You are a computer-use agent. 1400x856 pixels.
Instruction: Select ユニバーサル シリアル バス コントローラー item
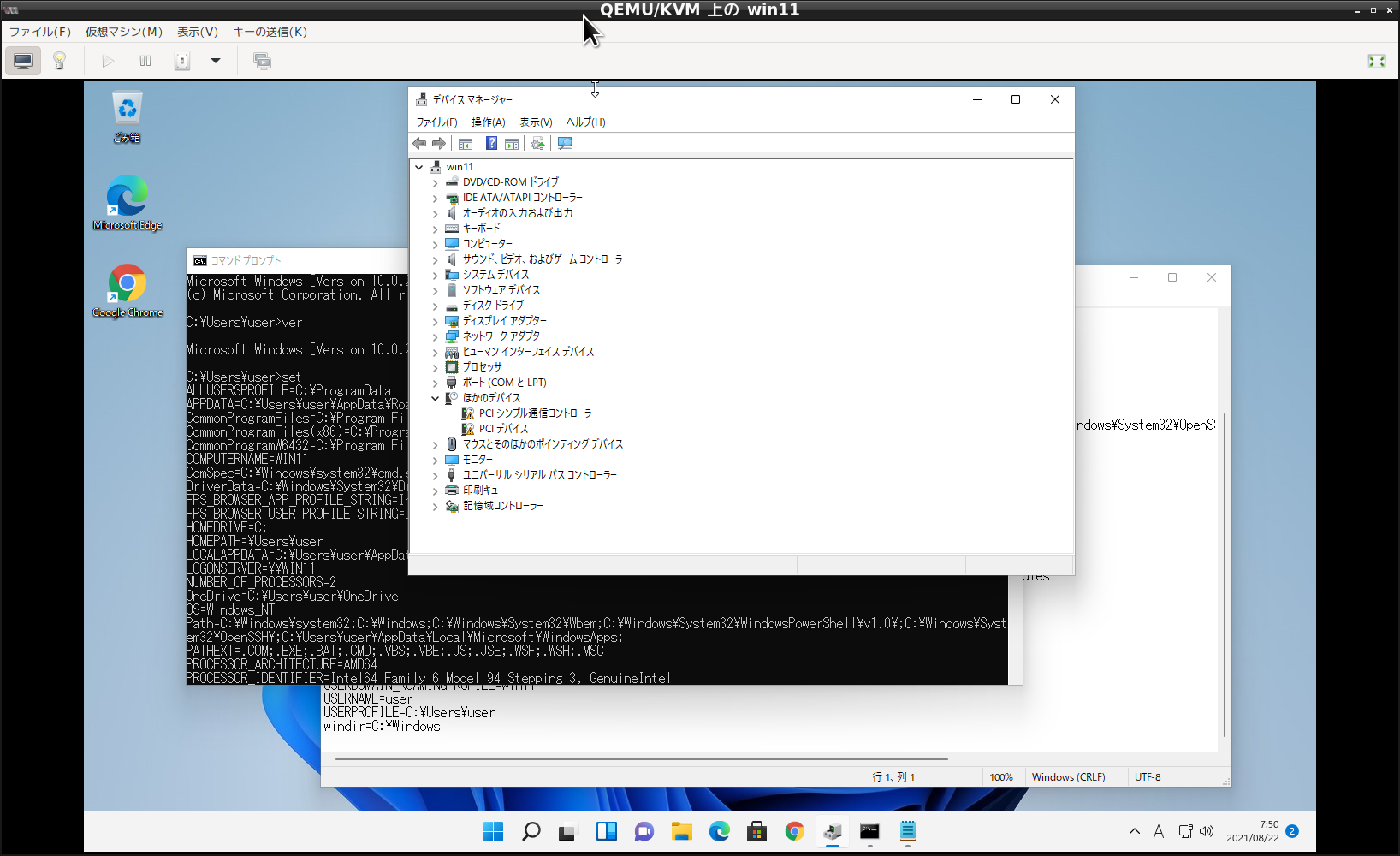point(539,475)
